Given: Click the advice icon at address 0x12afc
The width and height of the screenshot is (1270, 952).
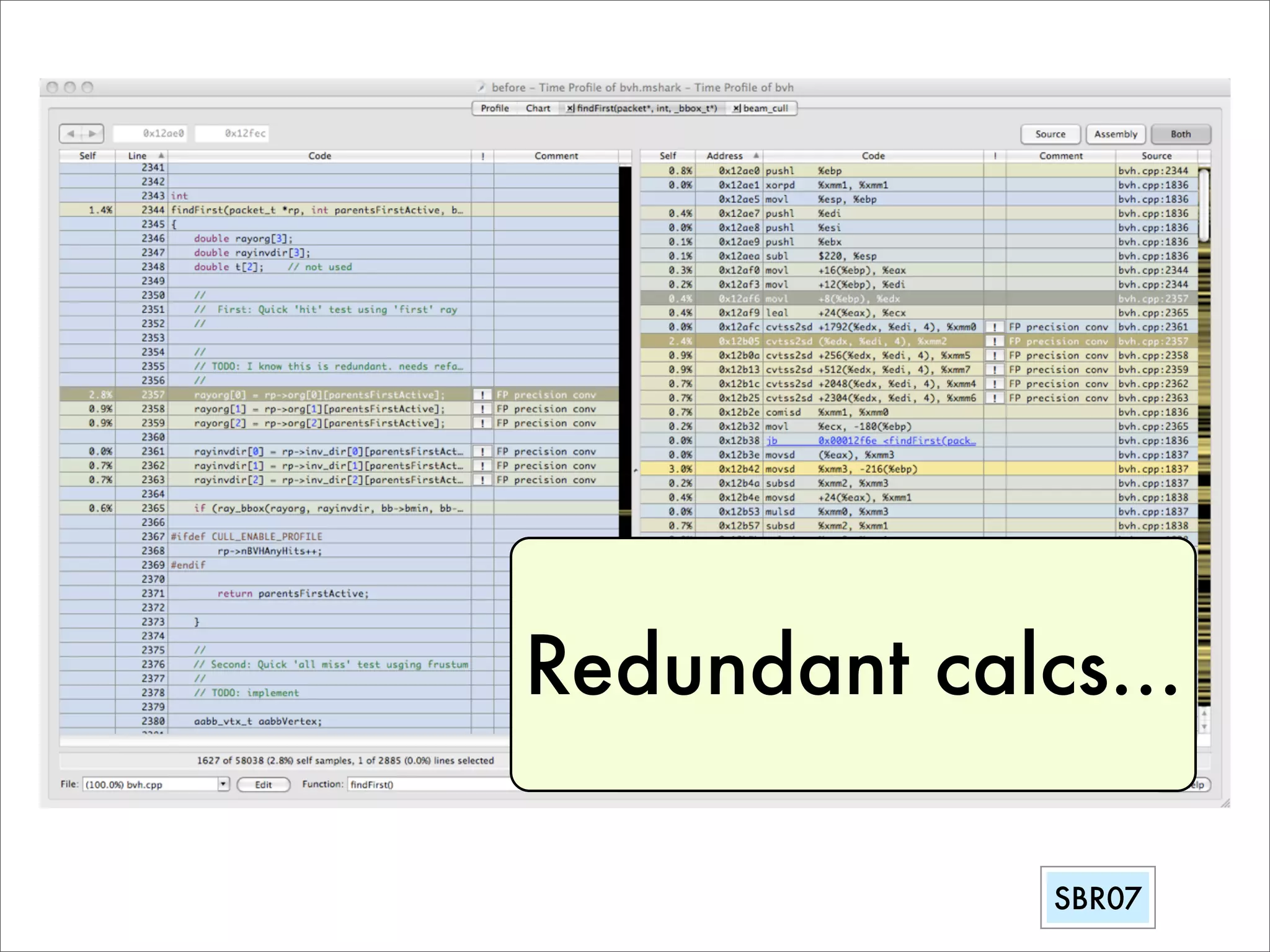Looking at the screenshot, I should pos(995,327).
